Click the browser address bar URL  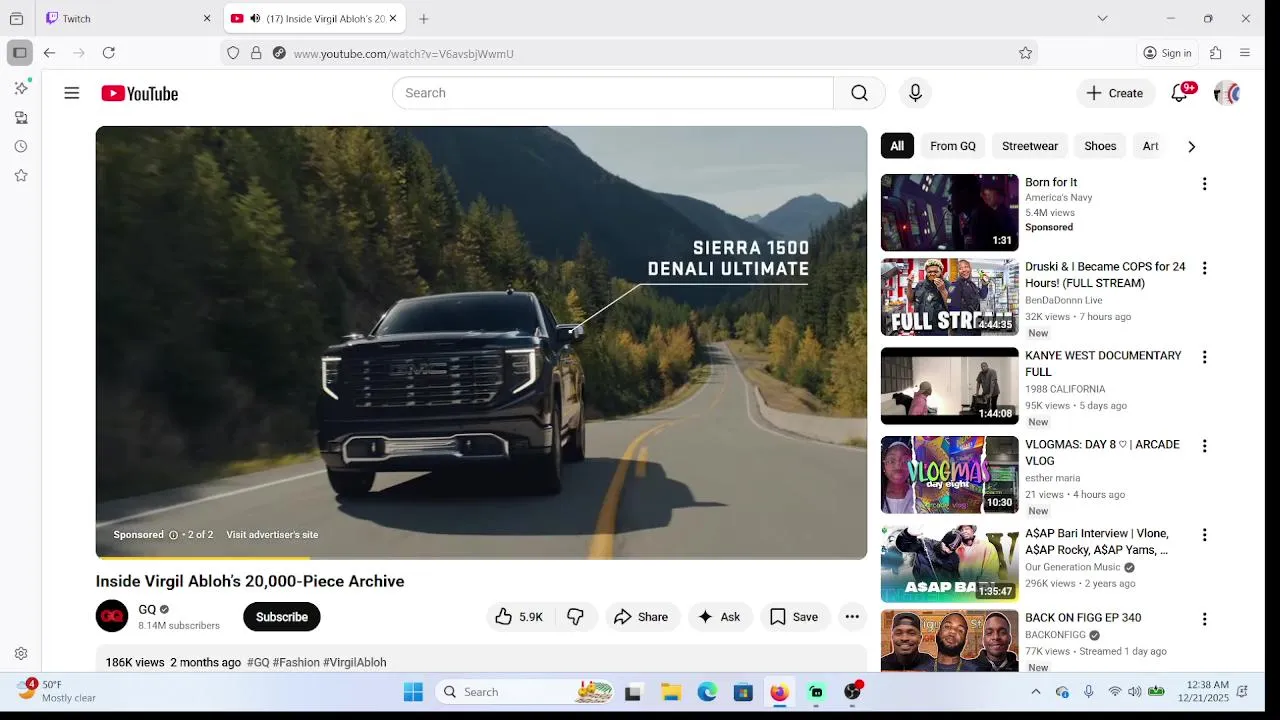pyautogui.click(x=404, y=54)
